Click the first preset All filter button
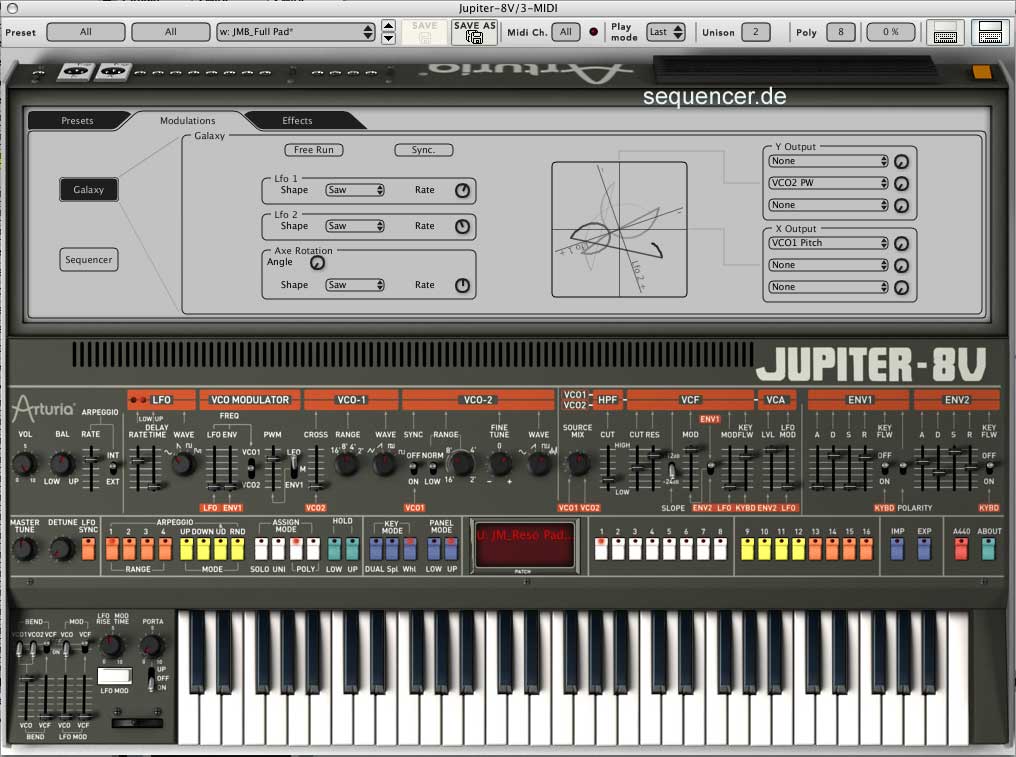Viewport: 1016px width, 757px height. [86, 32]
